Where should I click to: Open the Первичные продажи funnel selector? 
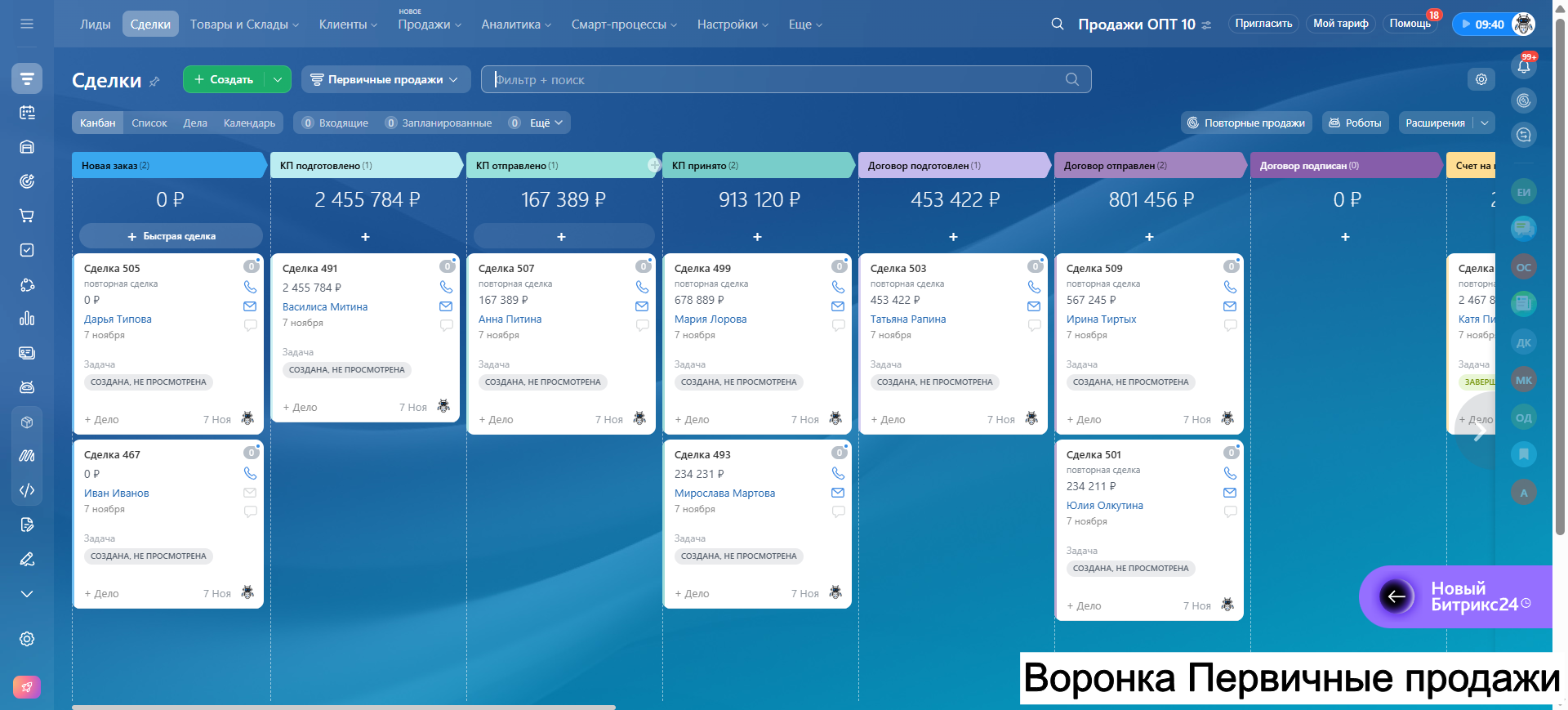(385, 79)
